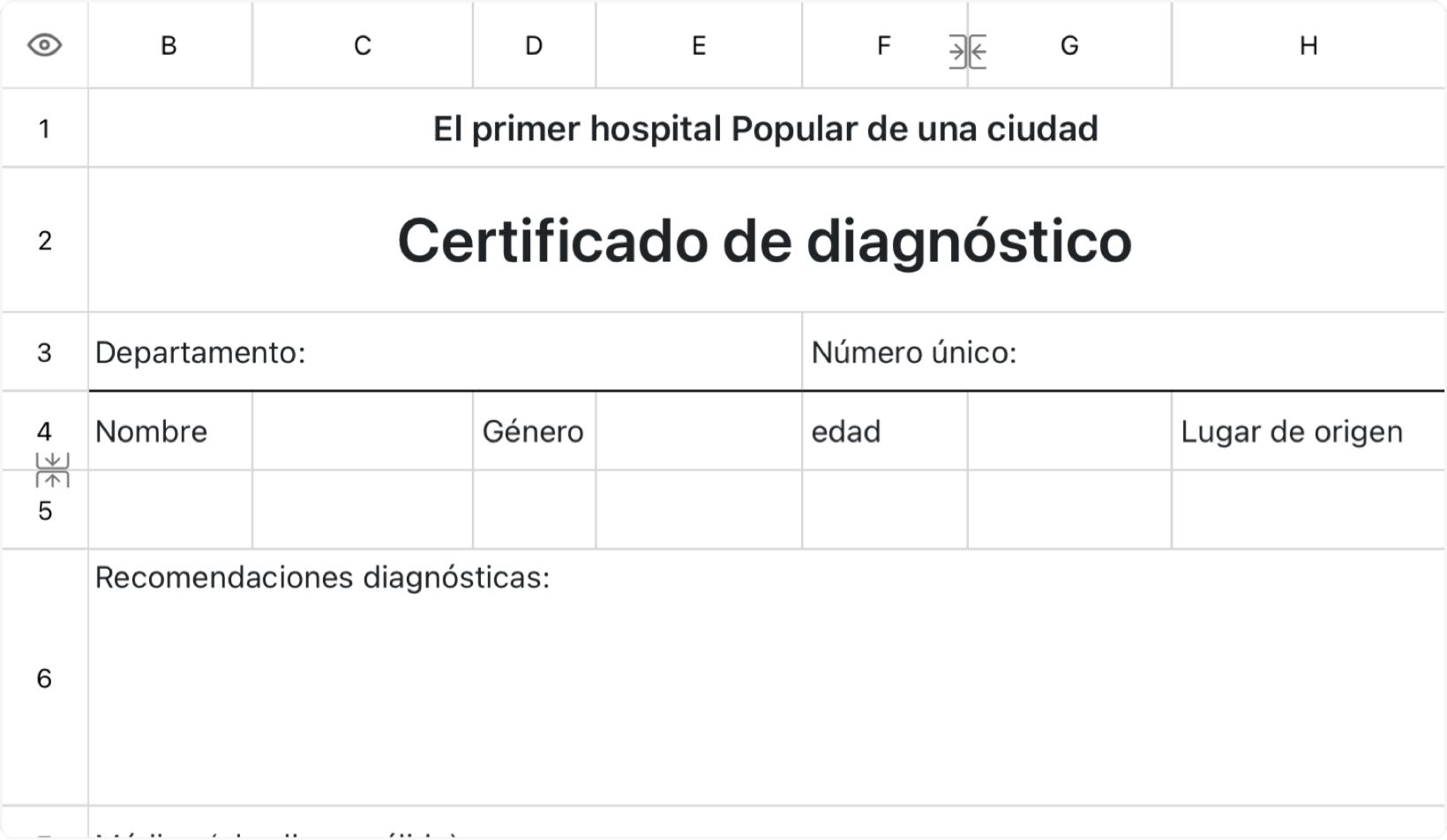Click empty cell B5 below Nombre
The width and height of the screenshot is (1447, 840).
click(170, 510)
